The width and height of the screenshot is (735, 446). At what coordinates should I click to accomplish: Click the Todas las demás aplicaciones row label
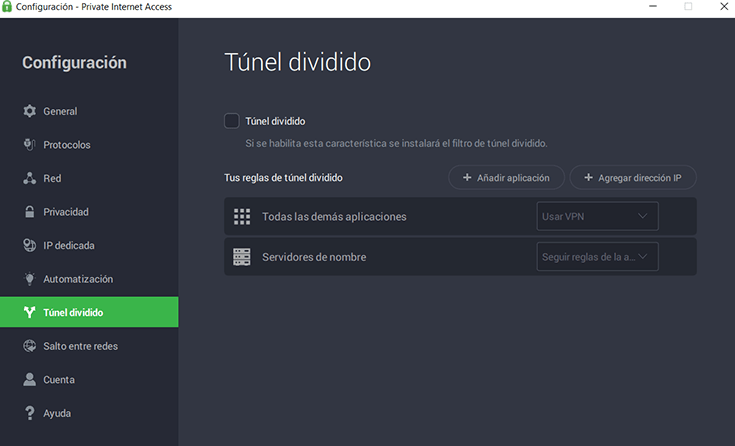(x=334, y=217)
